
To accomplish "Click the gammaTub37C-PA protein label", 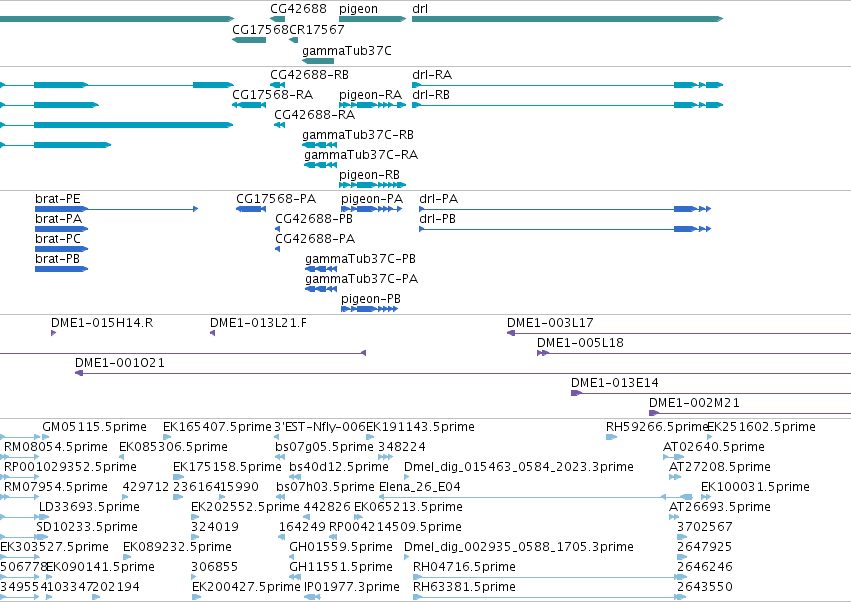I will coord(361,280).
